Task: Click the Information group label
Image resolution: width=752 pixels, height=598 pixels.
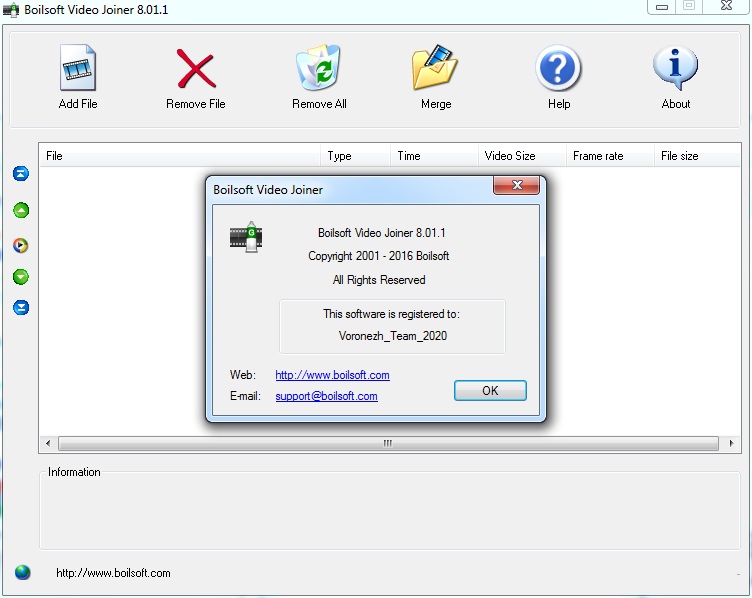Action: [x=74, y=472]
